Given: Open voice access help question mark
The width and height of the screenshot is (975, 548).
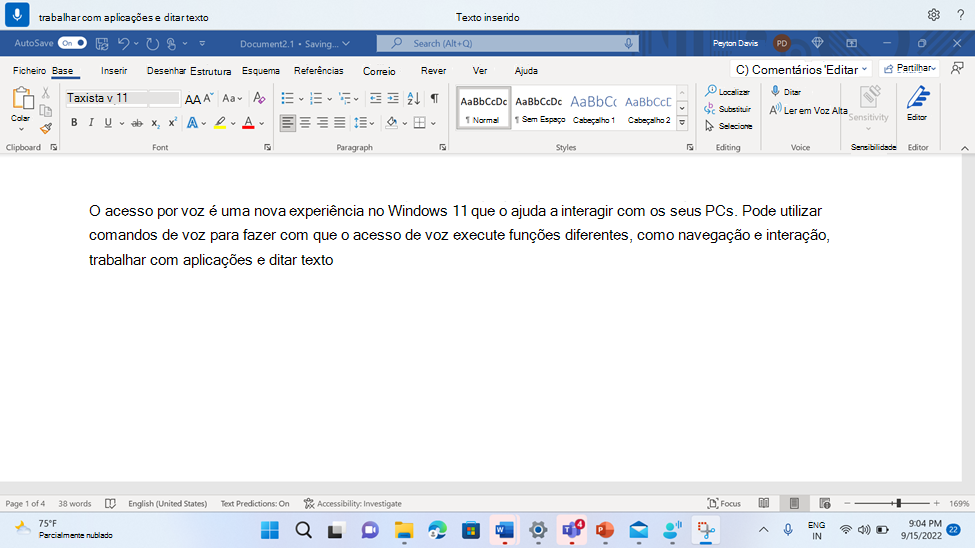Looking at the screenshot, I should click(960, 15).
